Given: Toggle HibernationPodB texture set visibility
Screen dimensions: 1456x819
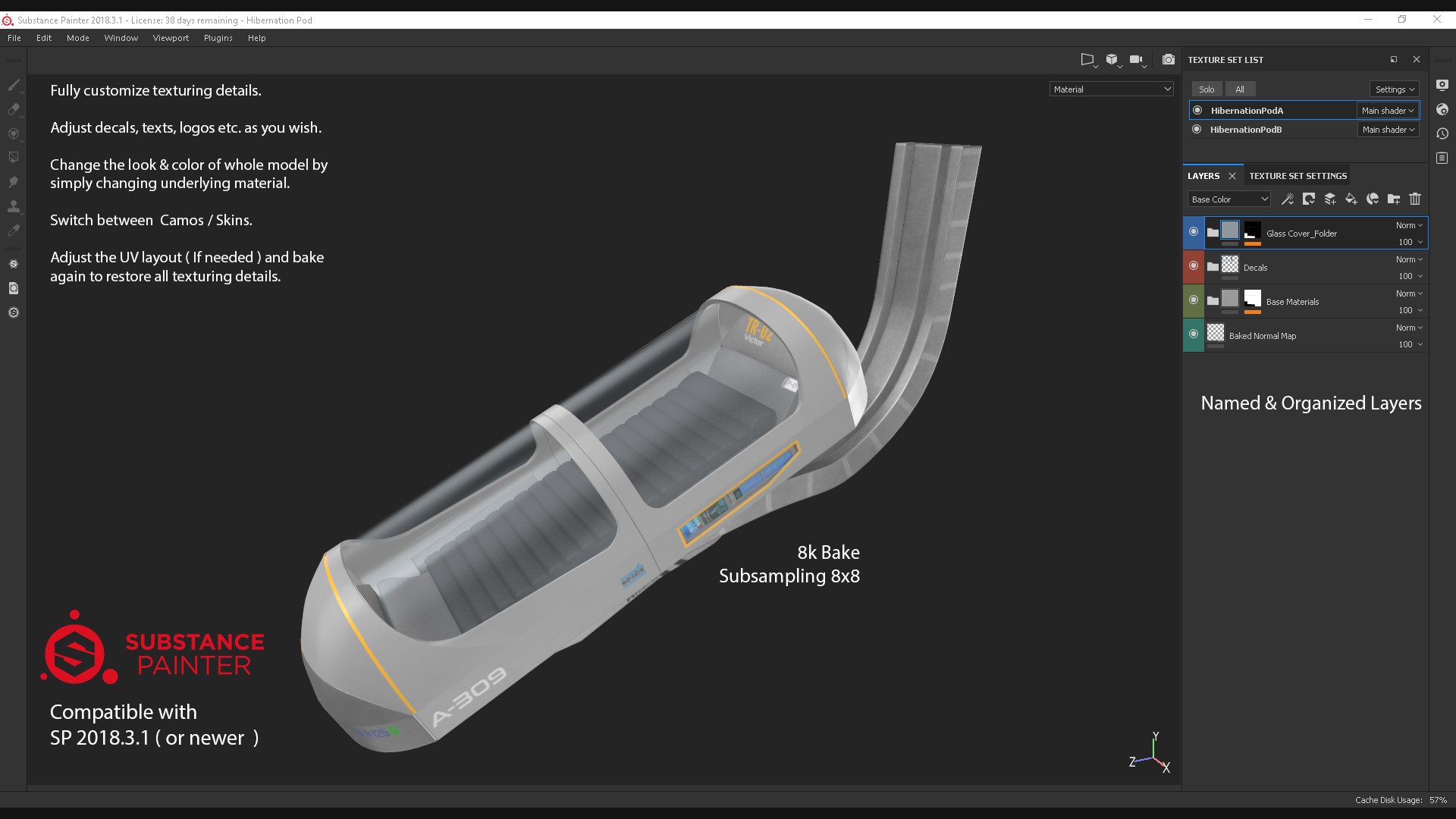Looking at the screenshot, I should click(1197, 129).
